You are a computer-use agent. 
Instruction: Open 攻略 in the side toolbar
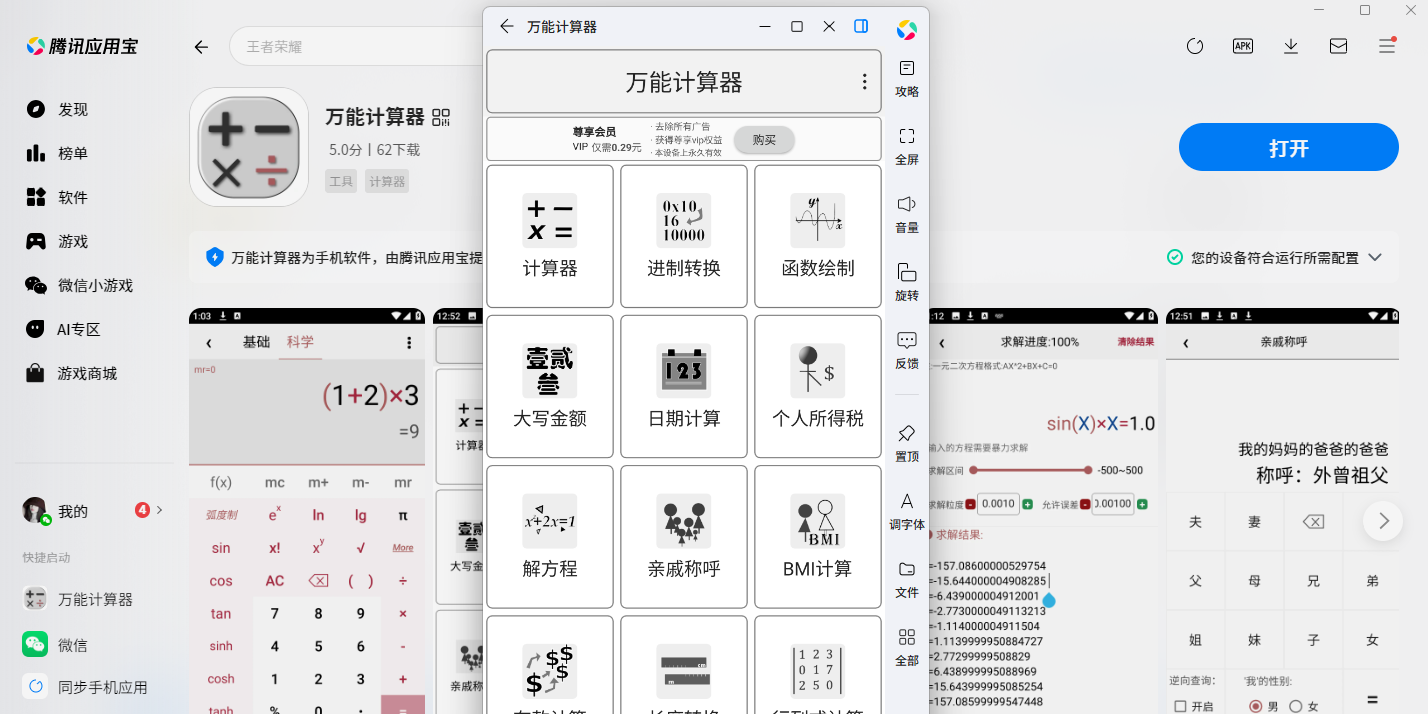[907, 78]
